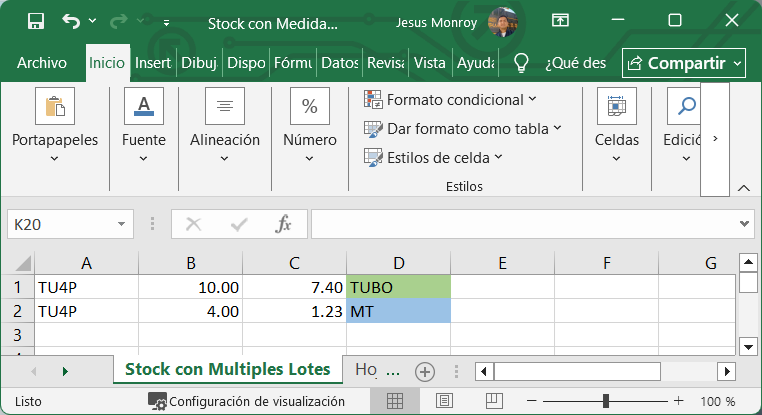Switch to the Fórmulas tab
Screen dimensions: 762x415
(x=293, y=63)
